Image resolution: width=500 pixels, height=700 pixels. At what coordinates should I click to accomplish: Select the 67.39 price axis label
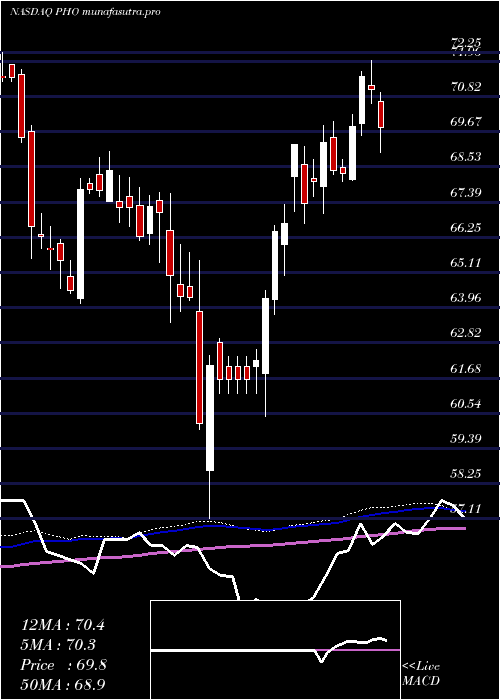coord(466,192)
